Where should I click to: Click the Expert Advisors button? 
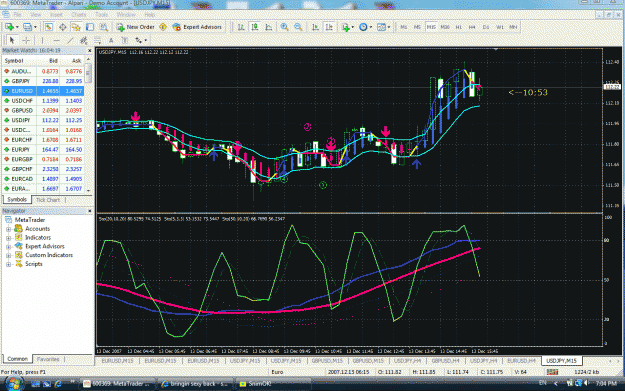click(x=197, y=27)
